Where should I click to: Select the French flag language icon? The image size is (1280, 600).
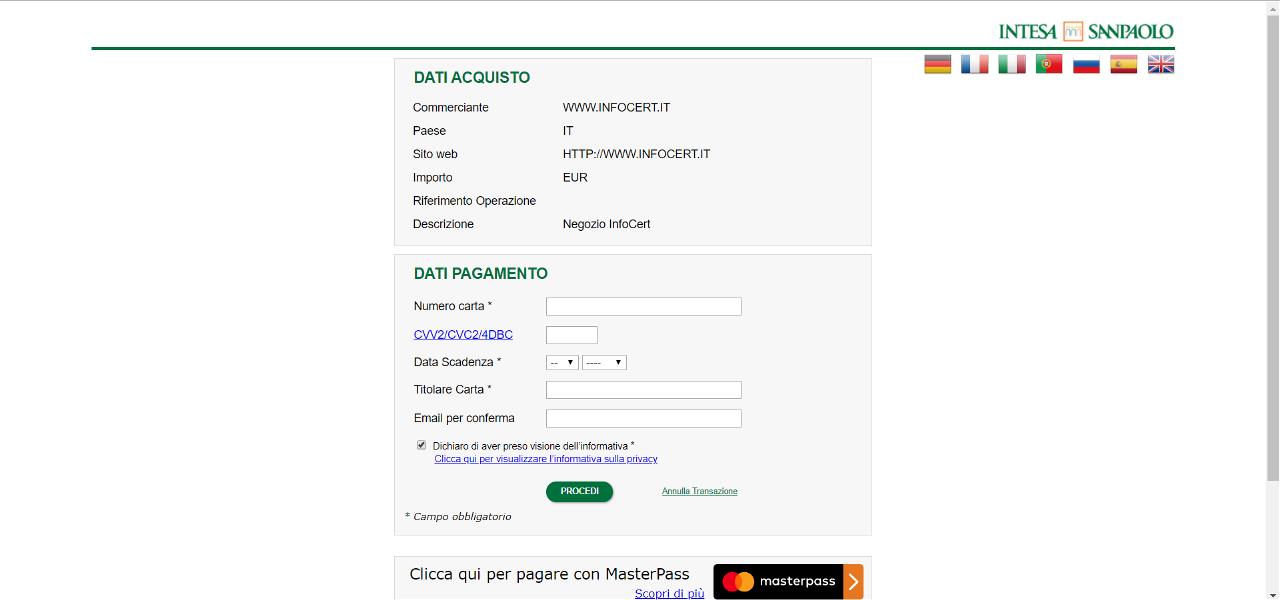coord(975,64)
